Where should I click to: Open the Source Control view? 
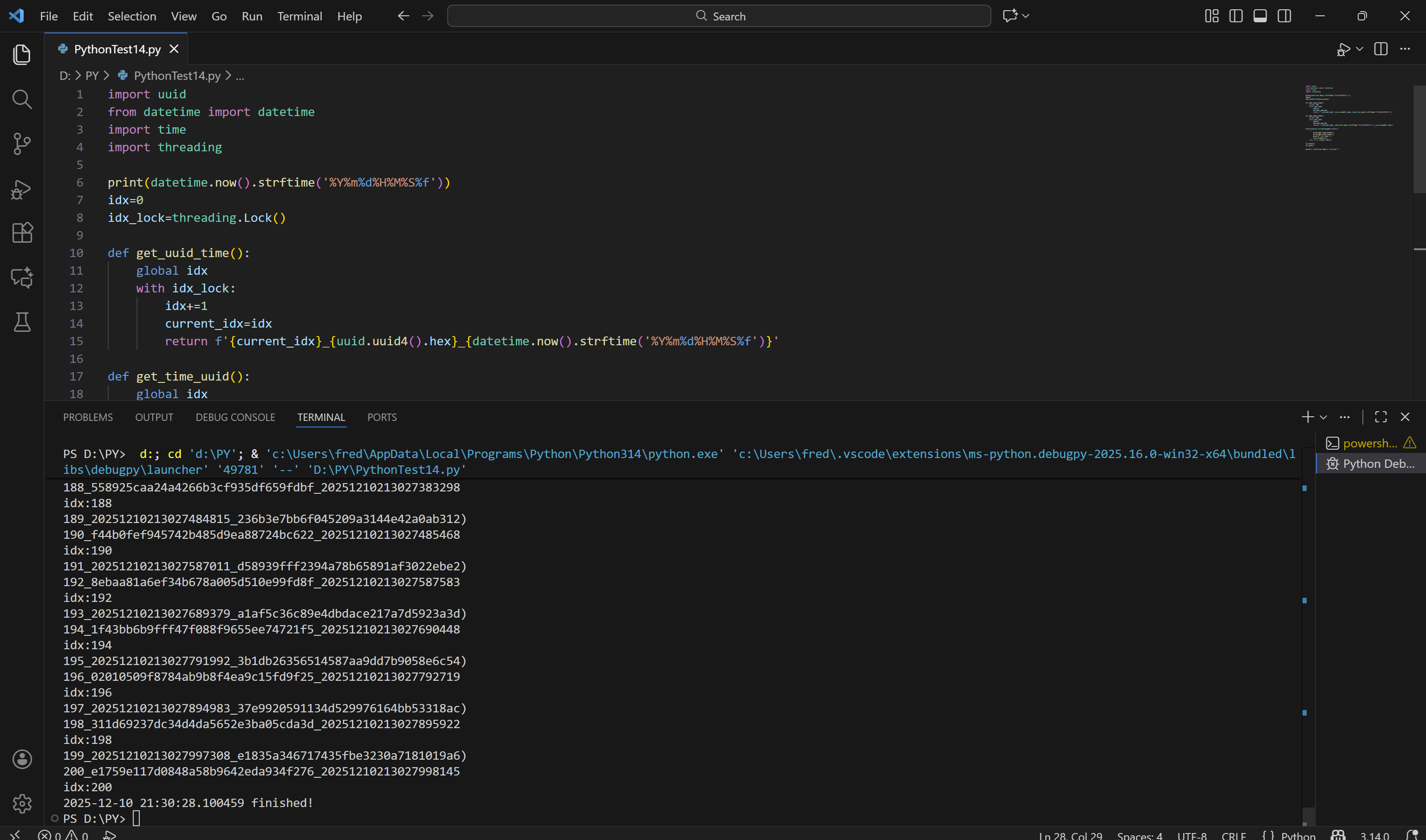21,144
